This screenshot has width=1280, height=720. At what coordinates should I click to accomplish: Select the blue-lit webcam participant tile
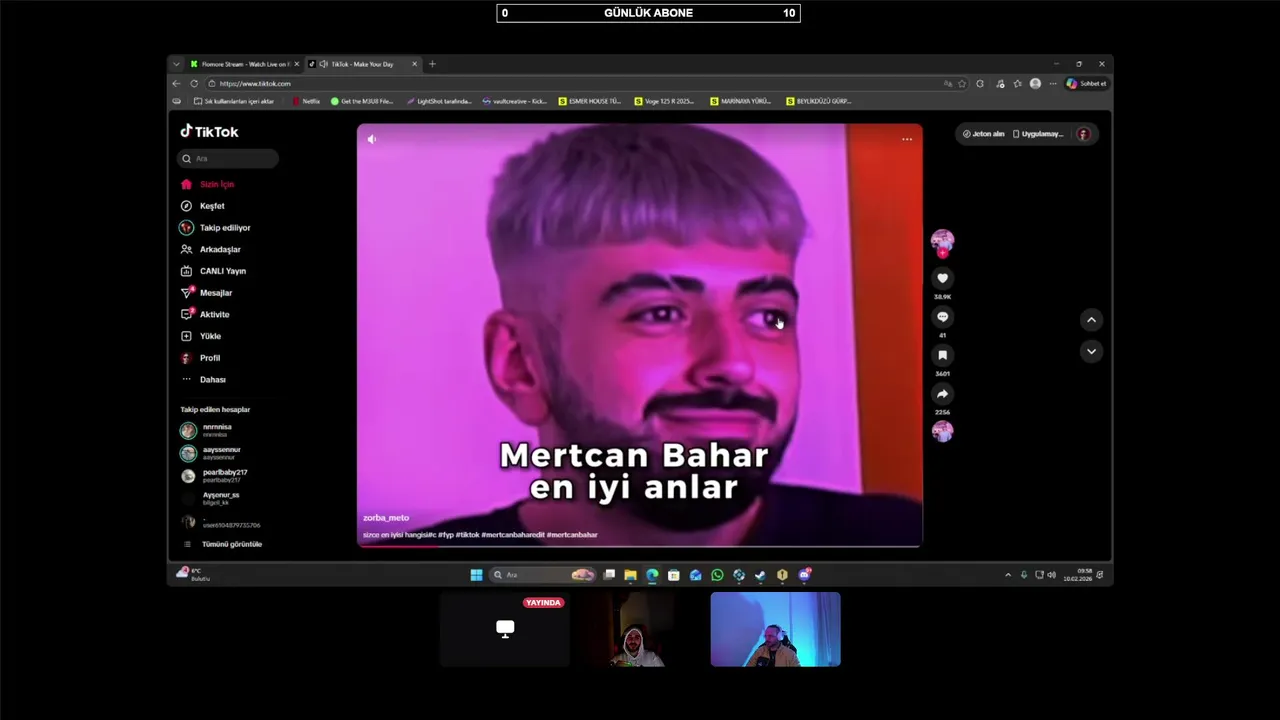coord(775,629)
